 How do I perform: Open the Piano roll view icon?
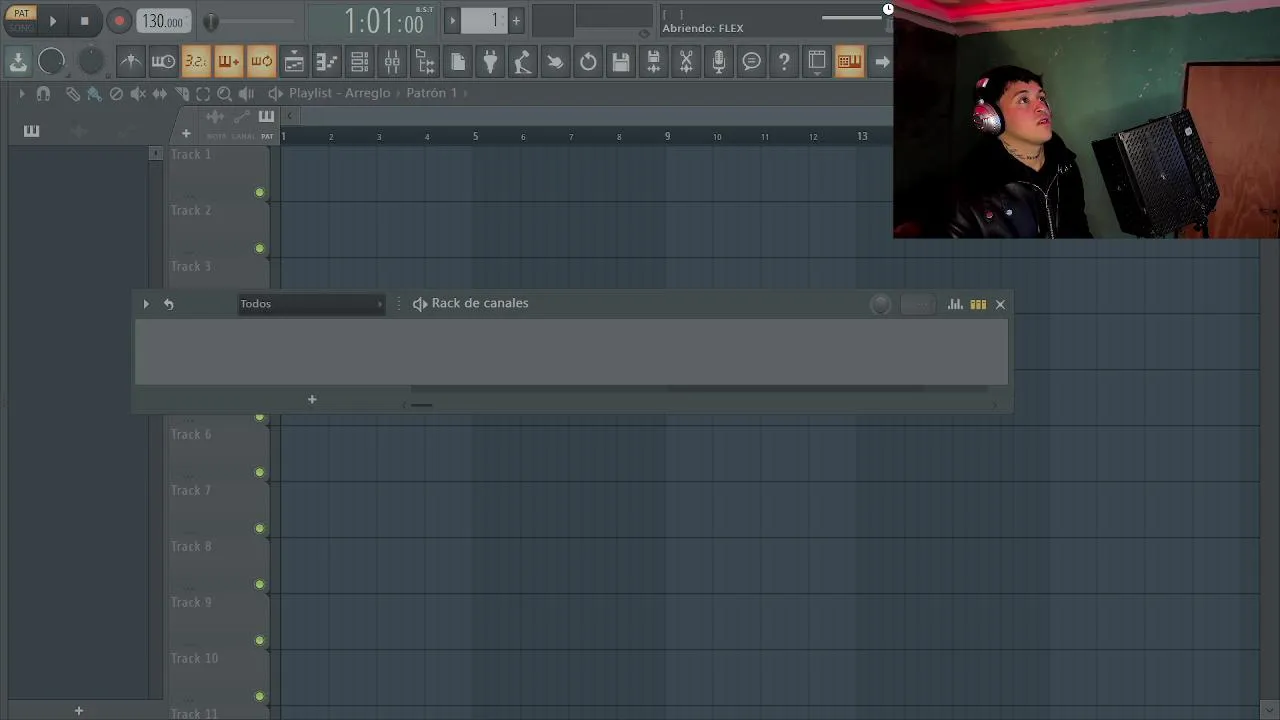pyautogui.click(x=327, y=62)
